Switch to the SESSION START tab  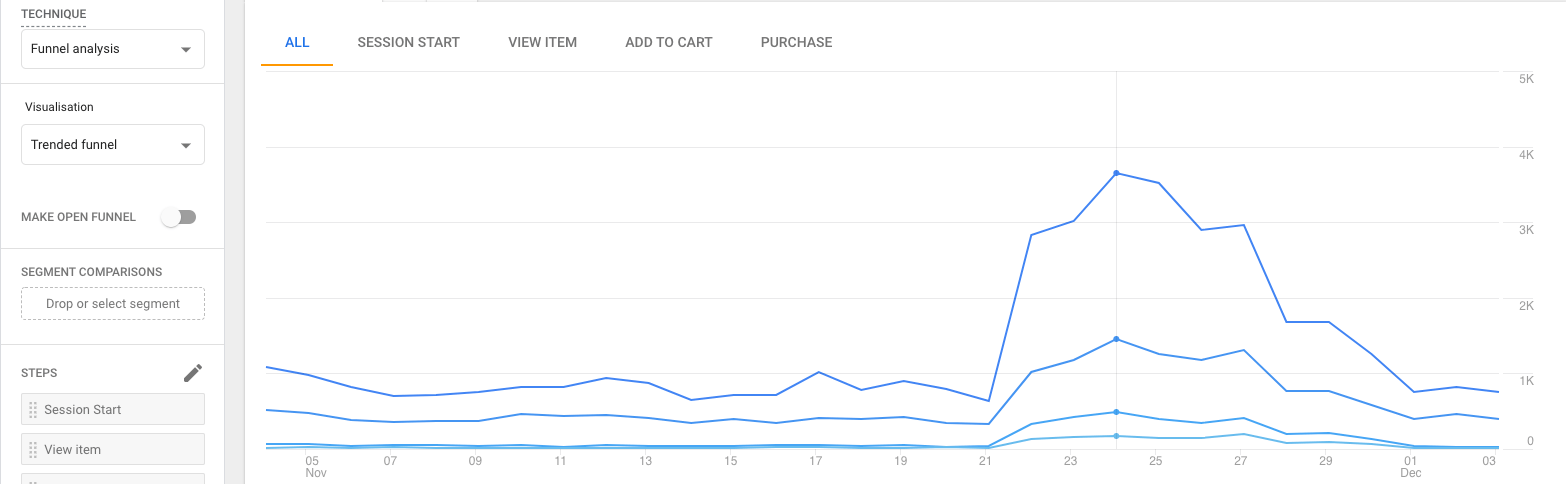408,43
